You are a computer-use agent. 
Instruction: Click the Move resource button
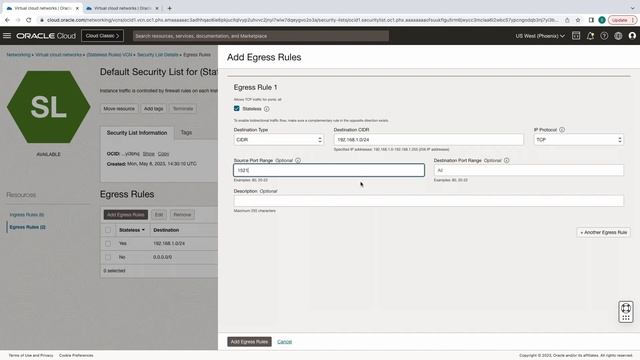[x=119, y=109]
